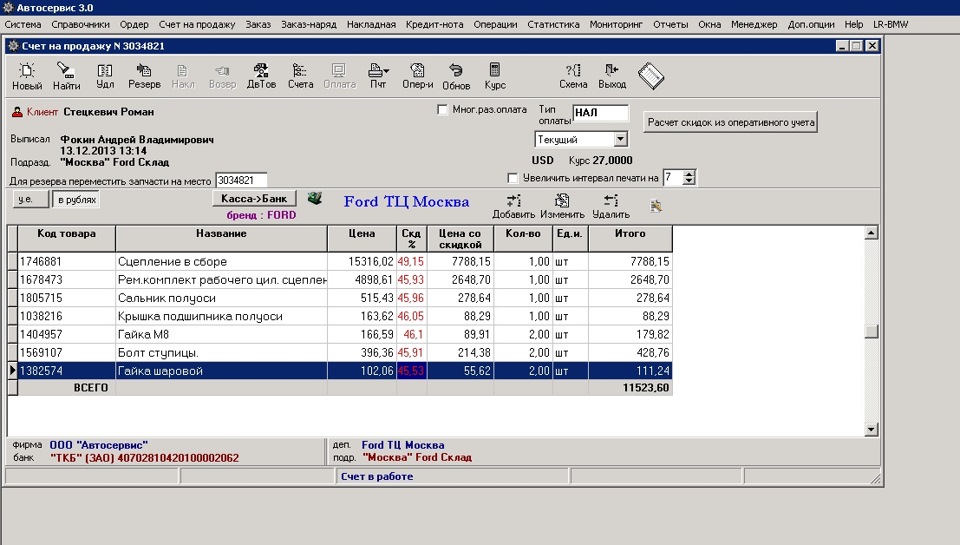Click discount cell 45,93

point(411,280)
